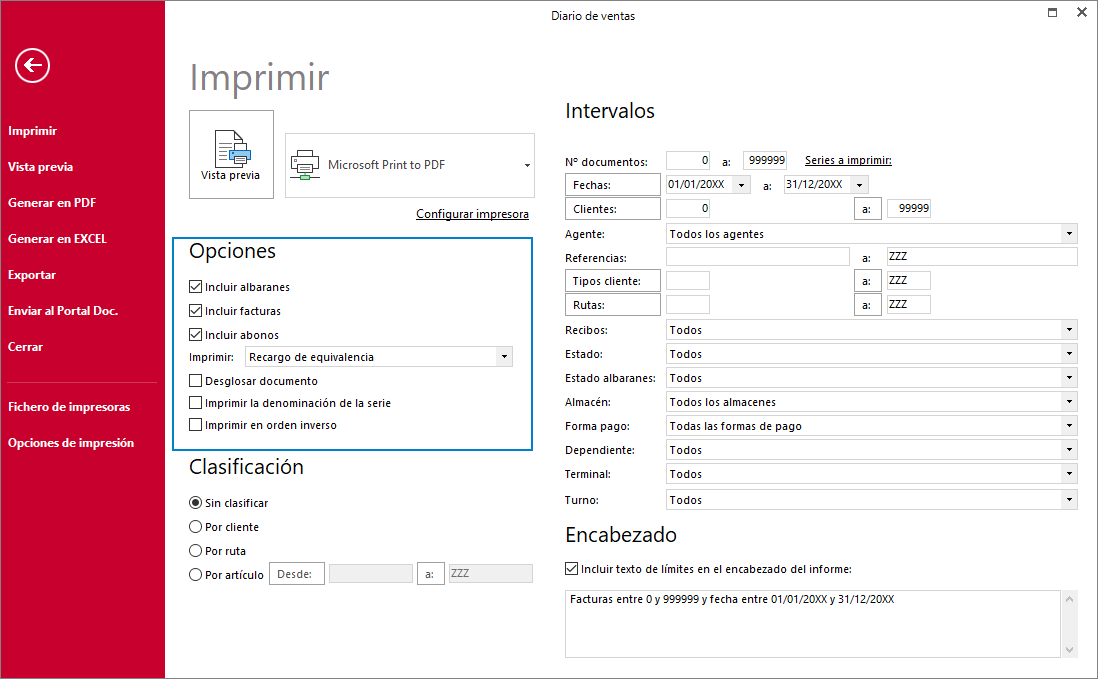The image size is (1098, 679).
Task: Select Vista previa in the sidebar
Action: (41, 167)
